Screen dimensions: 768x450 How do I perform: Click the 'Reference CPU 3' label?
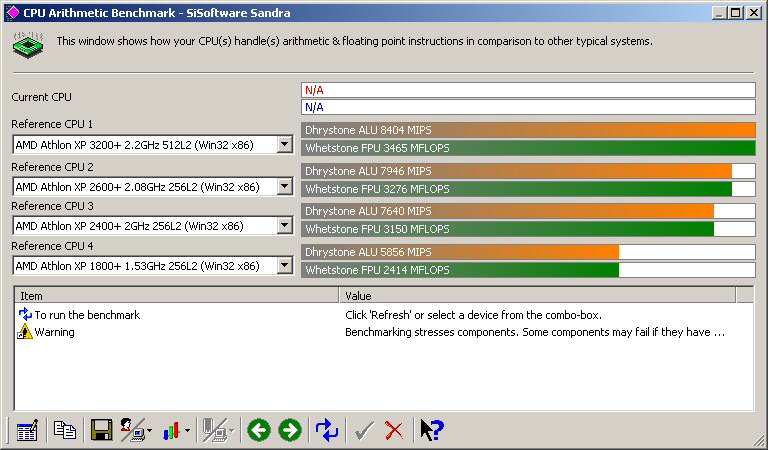pos(52,206)
